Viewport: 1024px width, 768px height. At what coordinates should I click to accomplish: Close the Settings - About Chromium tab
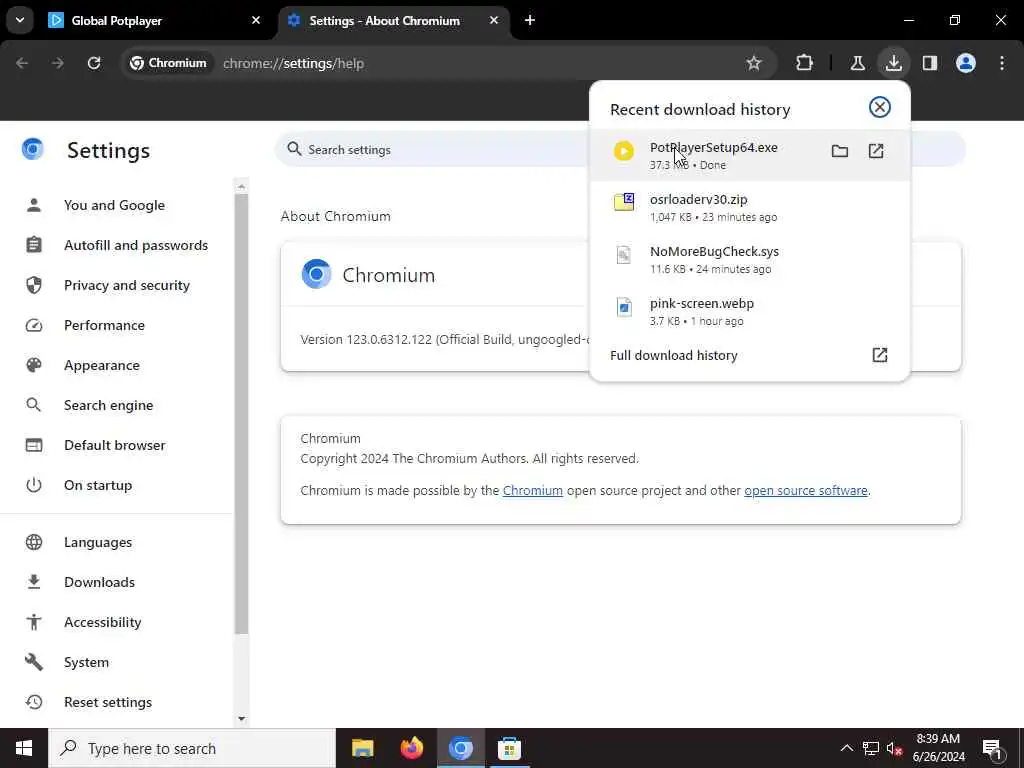pyautogui.click(x=494, y=21)
